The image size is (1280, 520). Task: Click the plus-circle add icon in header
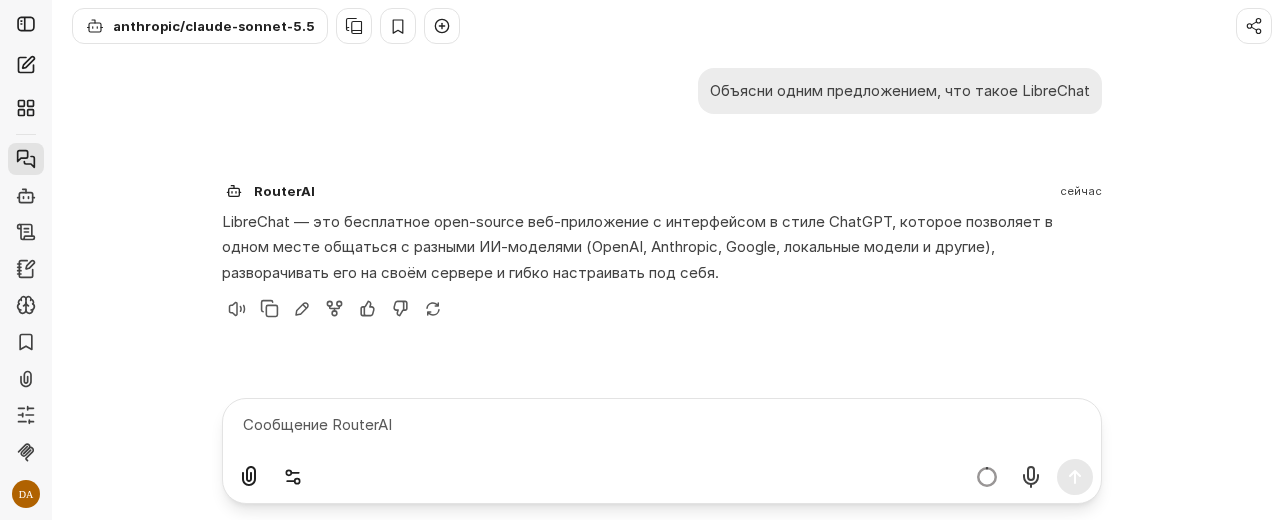[442, 26]
